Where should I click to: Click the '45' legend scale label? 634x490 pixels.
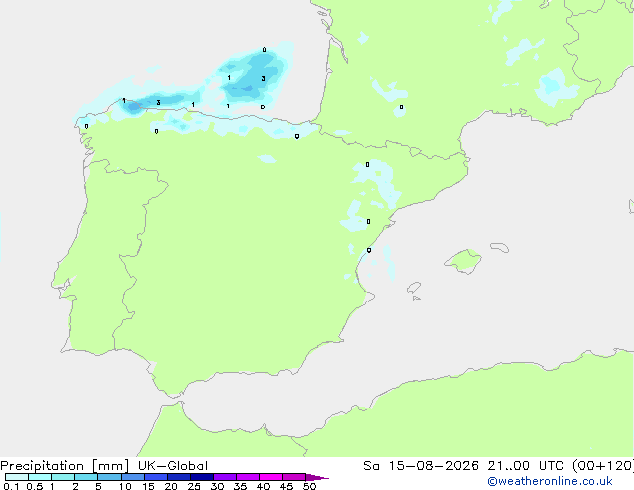click(286, 486)
